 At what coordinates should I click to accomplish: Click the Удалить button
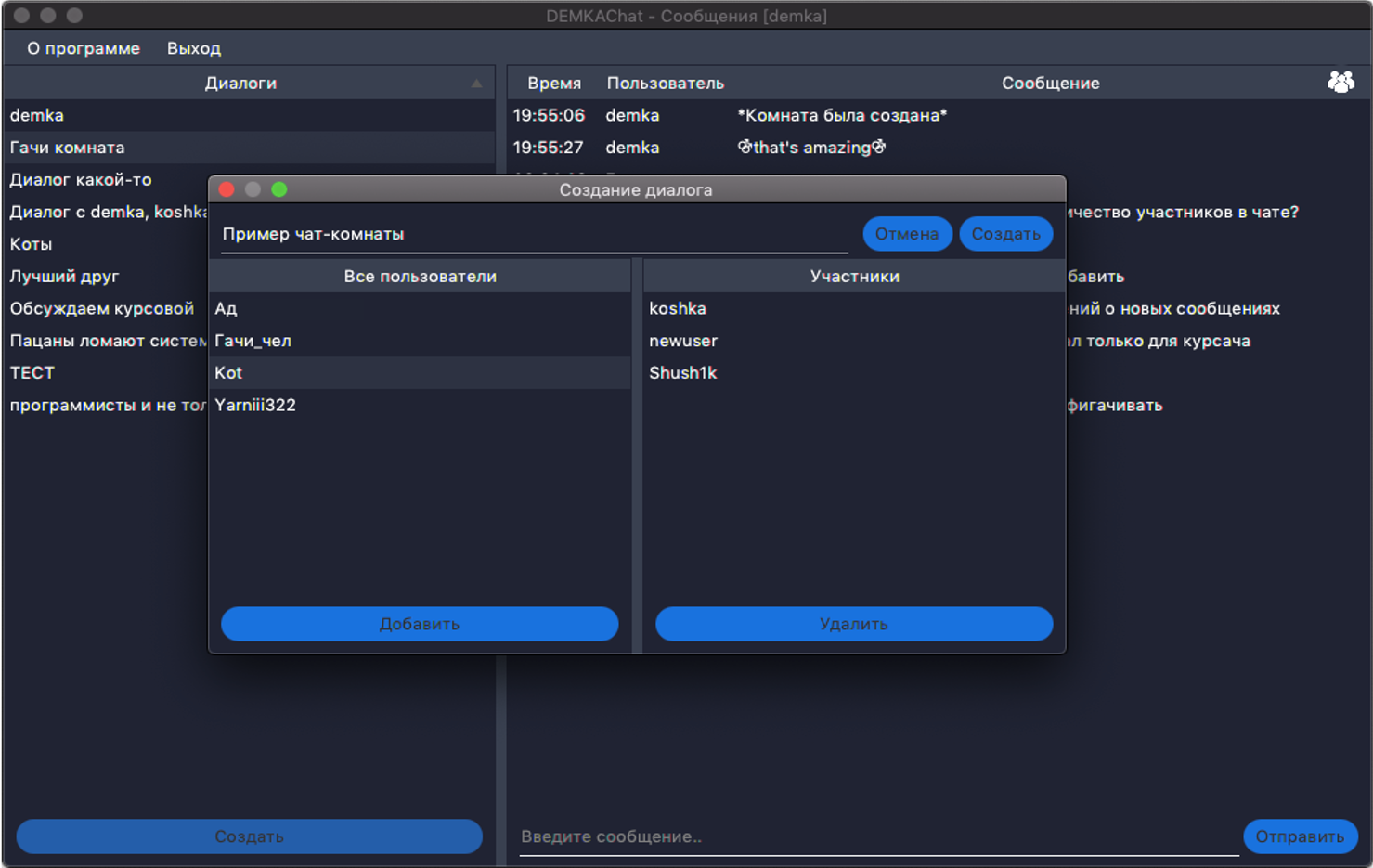tap(853, 624)
